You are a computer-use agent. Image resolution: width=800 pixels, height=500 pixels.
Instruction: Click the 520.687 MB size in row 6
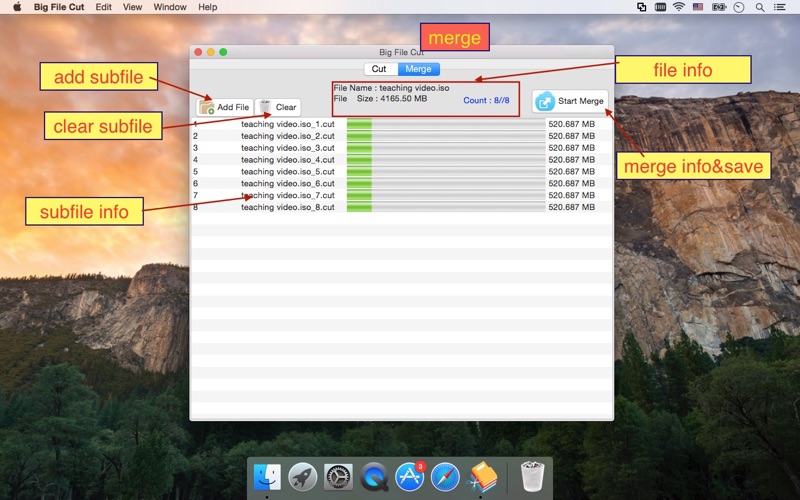coord(571,183)
